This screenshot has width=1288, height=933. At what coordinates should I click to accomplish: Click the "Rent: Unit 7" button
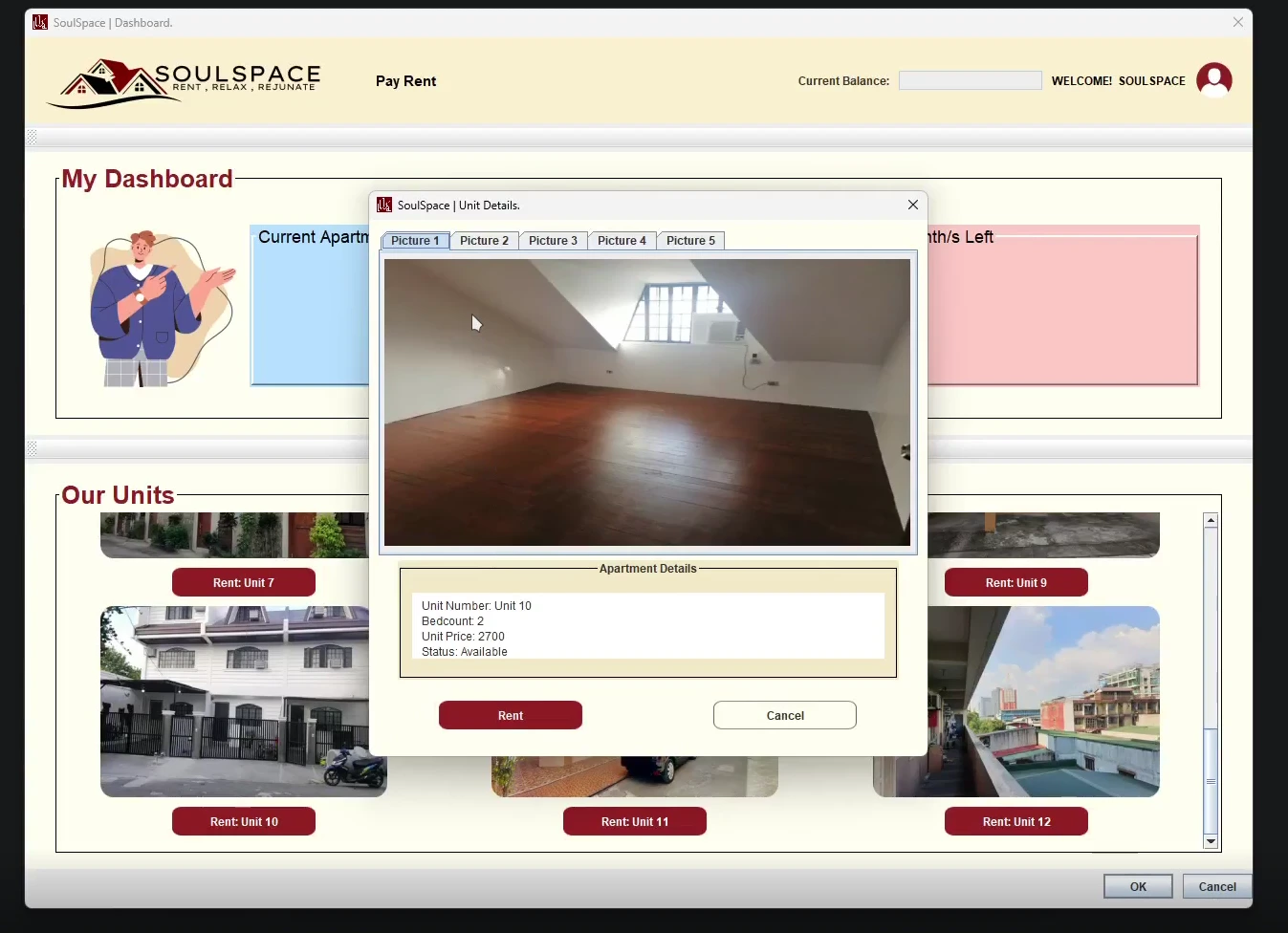point(243,582)
